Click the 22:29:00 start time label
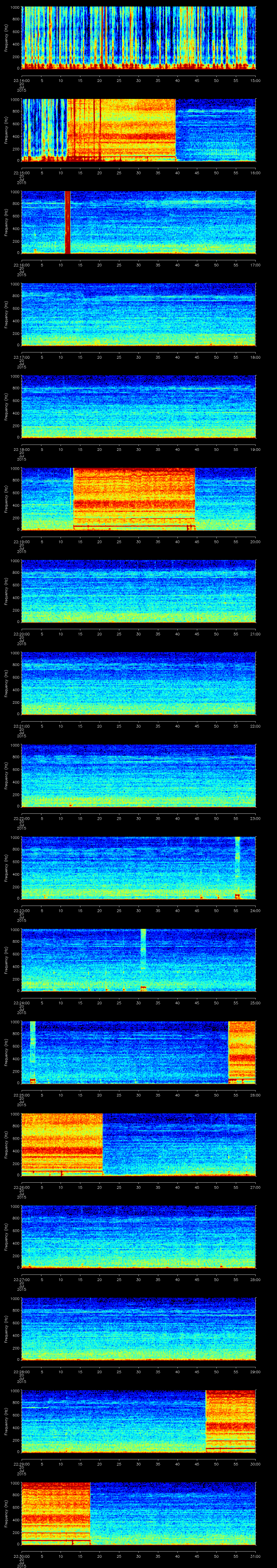 (21, 1463)
